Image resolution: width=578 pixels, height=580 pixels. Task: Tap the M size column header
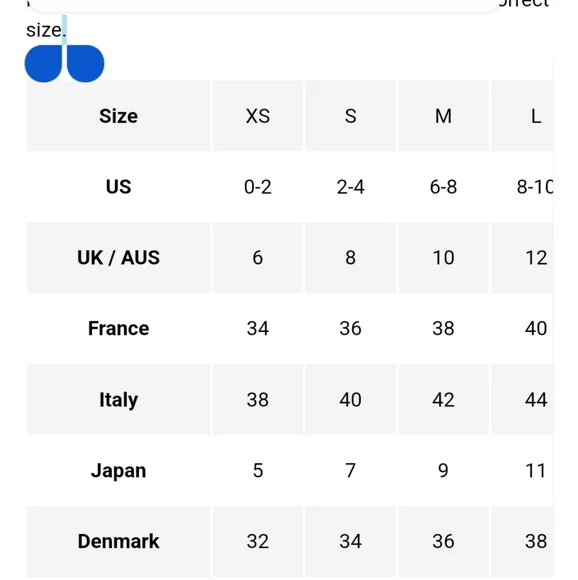[x=443, y=116]
